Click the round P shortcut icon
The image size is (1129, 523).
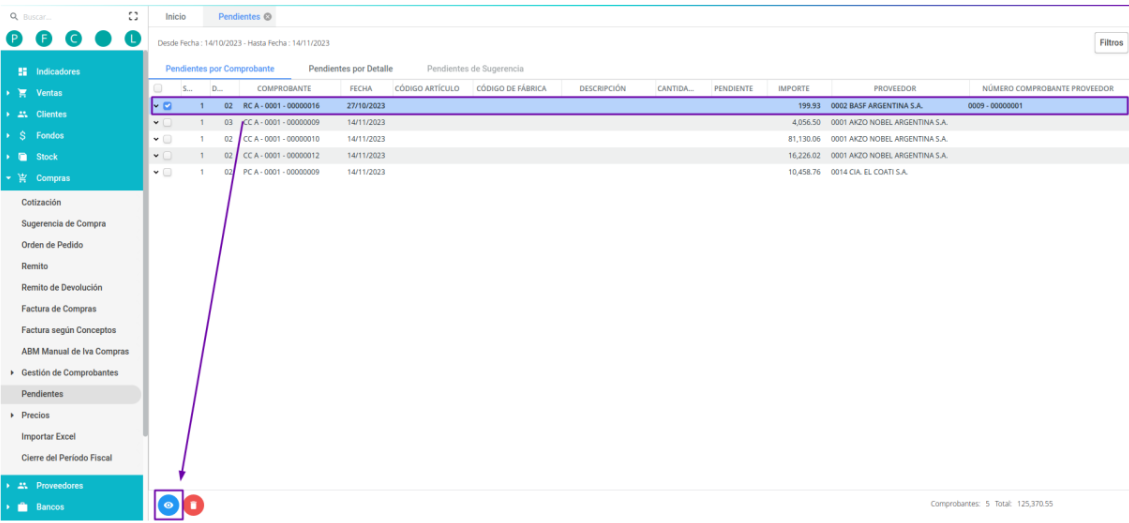coord(14,39)
